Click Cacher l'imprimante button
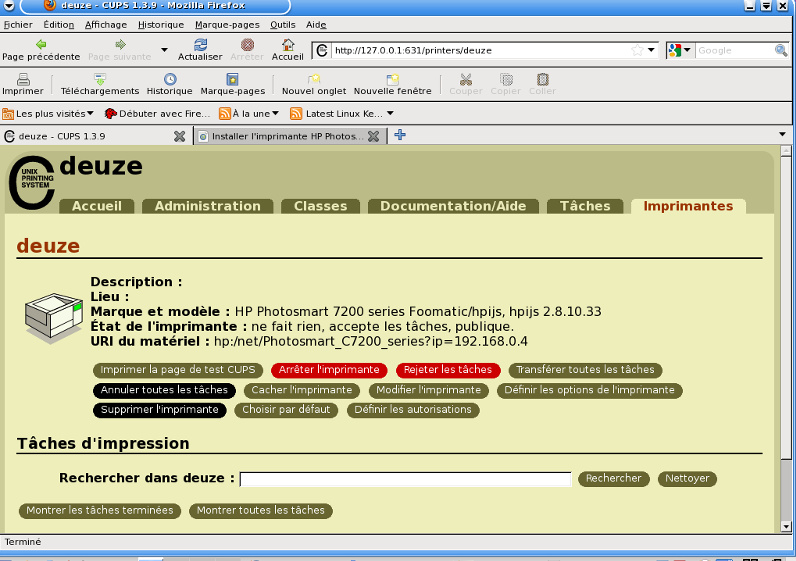796x561 pixels. pos(302,390)
